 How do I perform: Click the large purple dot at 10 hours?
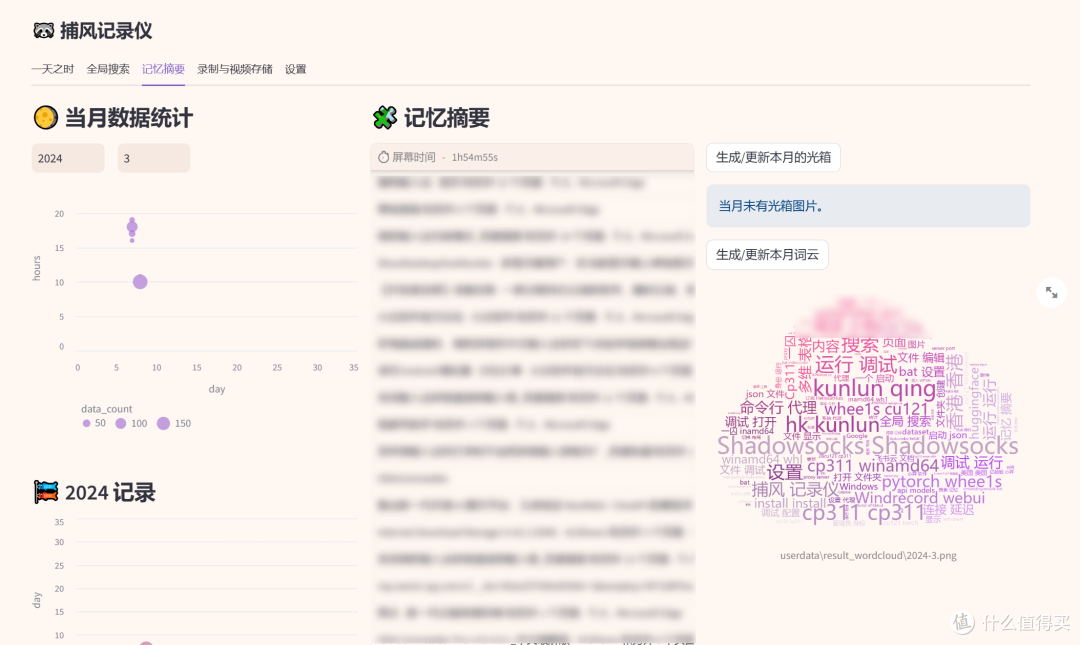140,281
